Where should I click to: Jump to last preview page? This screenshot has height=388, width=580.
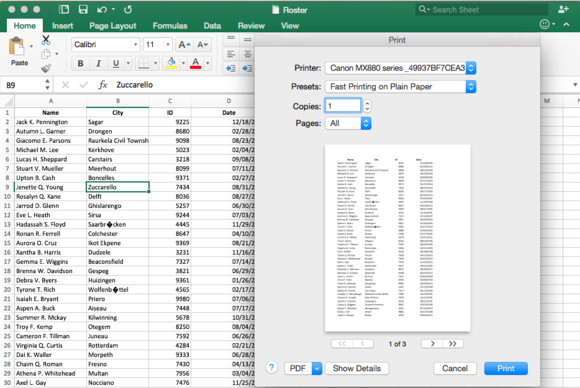click(453, 344)
